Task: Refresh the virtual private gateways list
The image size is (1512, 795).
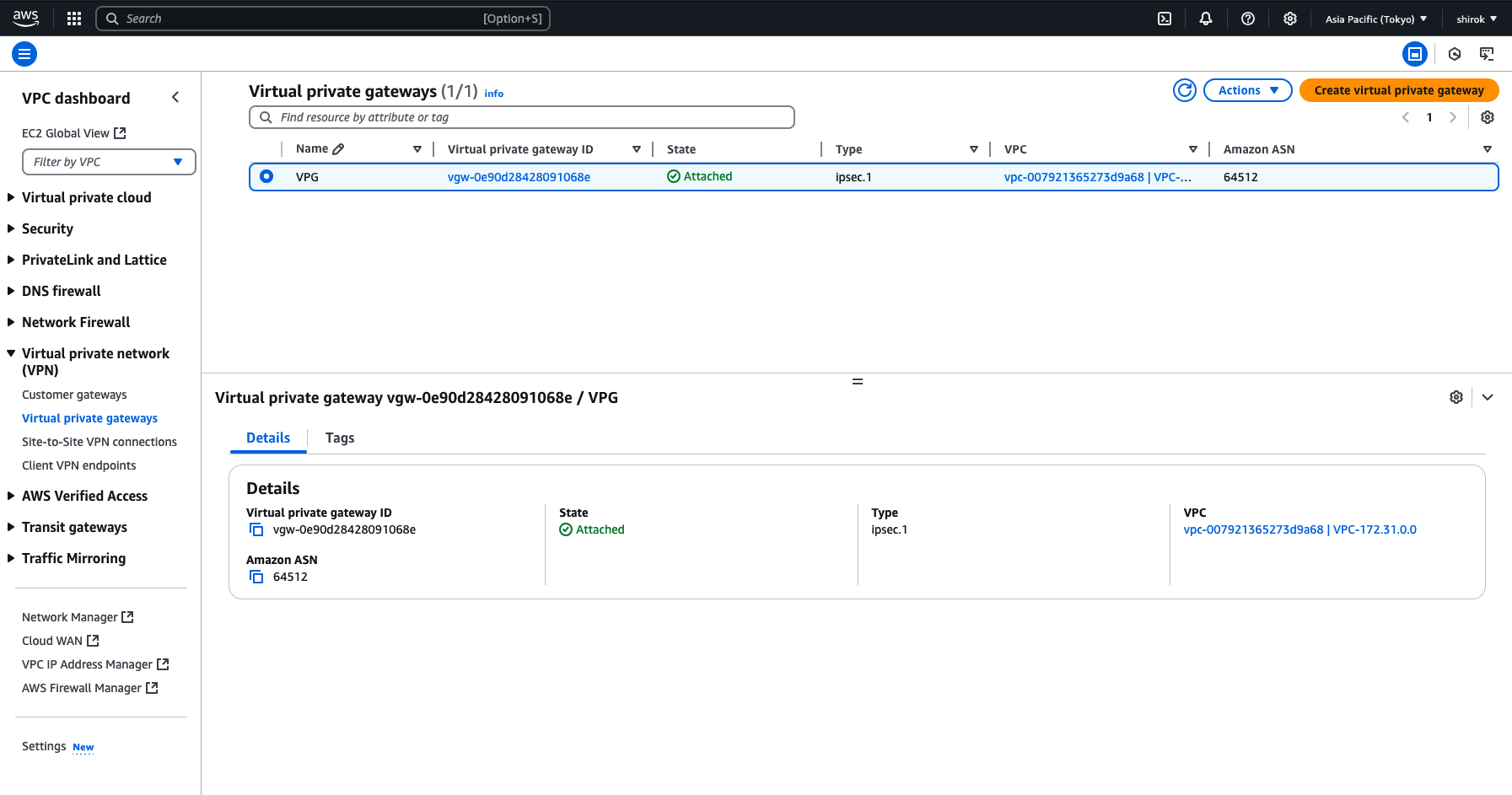Action: (1185, 90)
